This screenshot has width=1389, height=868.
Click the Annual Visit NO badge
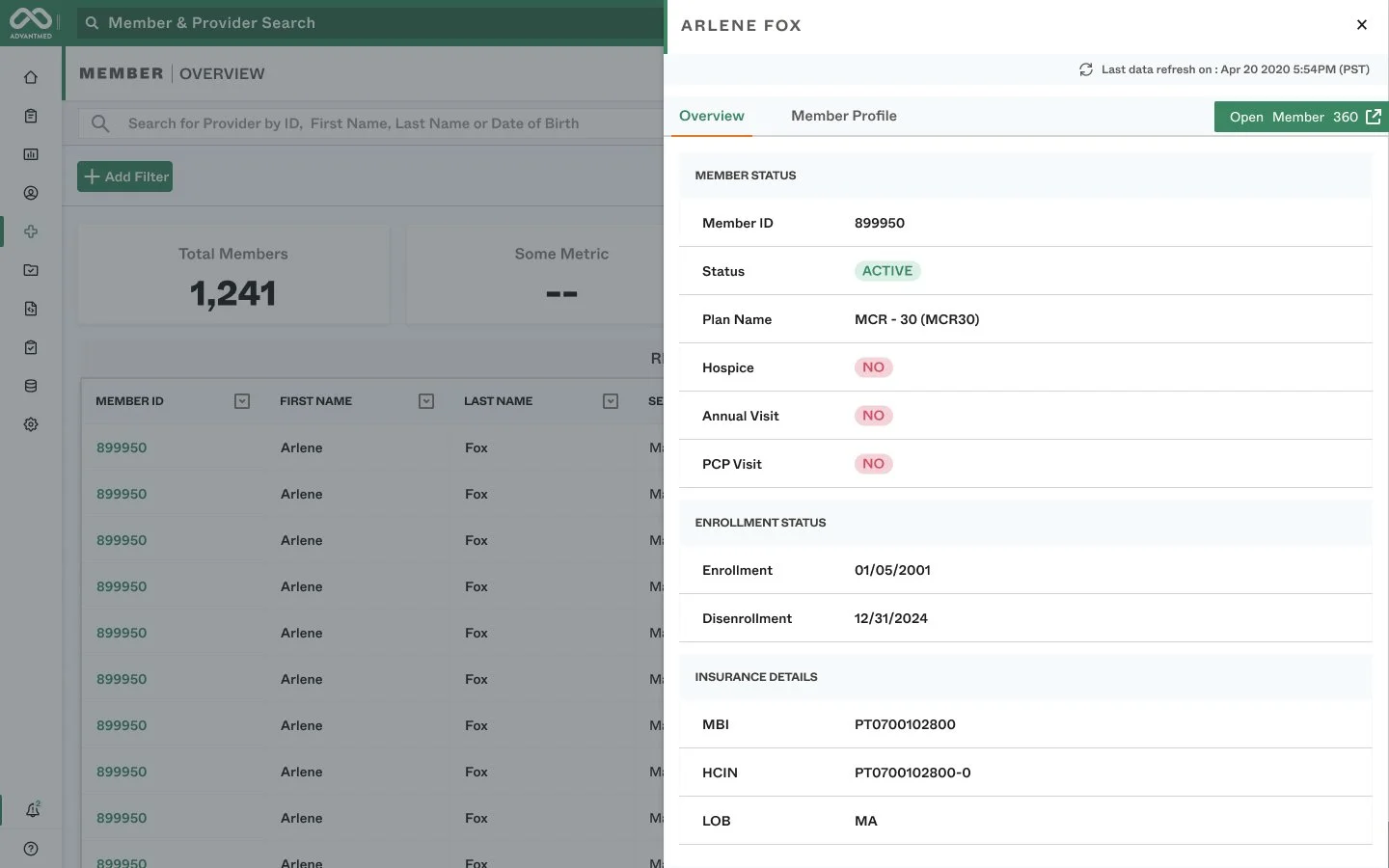[x=874, y=416]
